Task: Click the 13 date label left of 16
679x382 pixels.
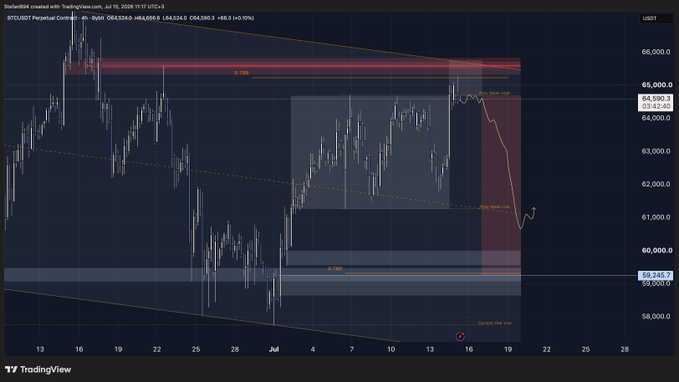Action: pos(40,349)
